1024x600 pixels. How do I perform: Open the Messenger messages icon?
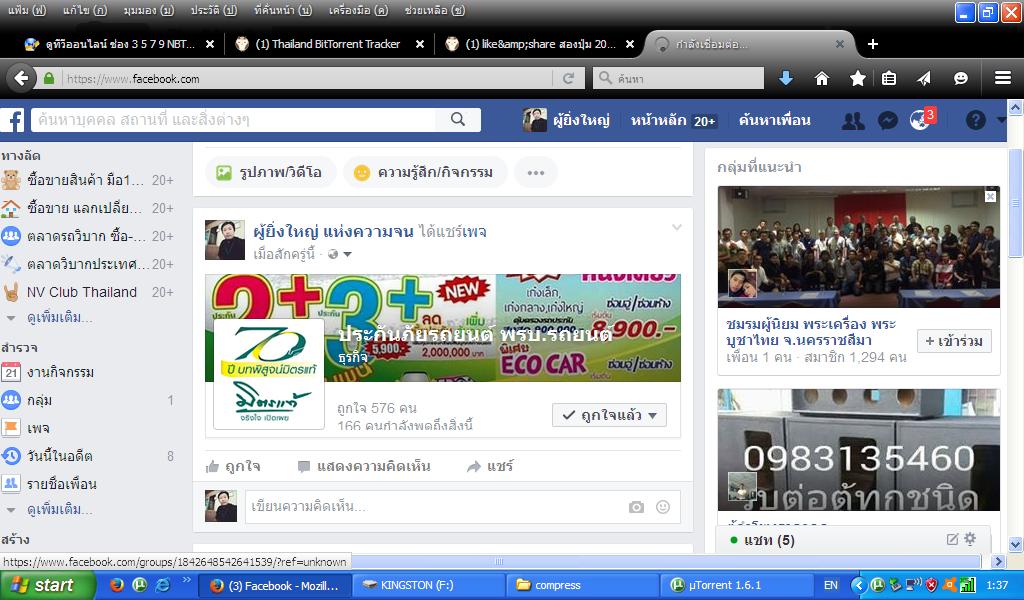[x=888, y=120]
